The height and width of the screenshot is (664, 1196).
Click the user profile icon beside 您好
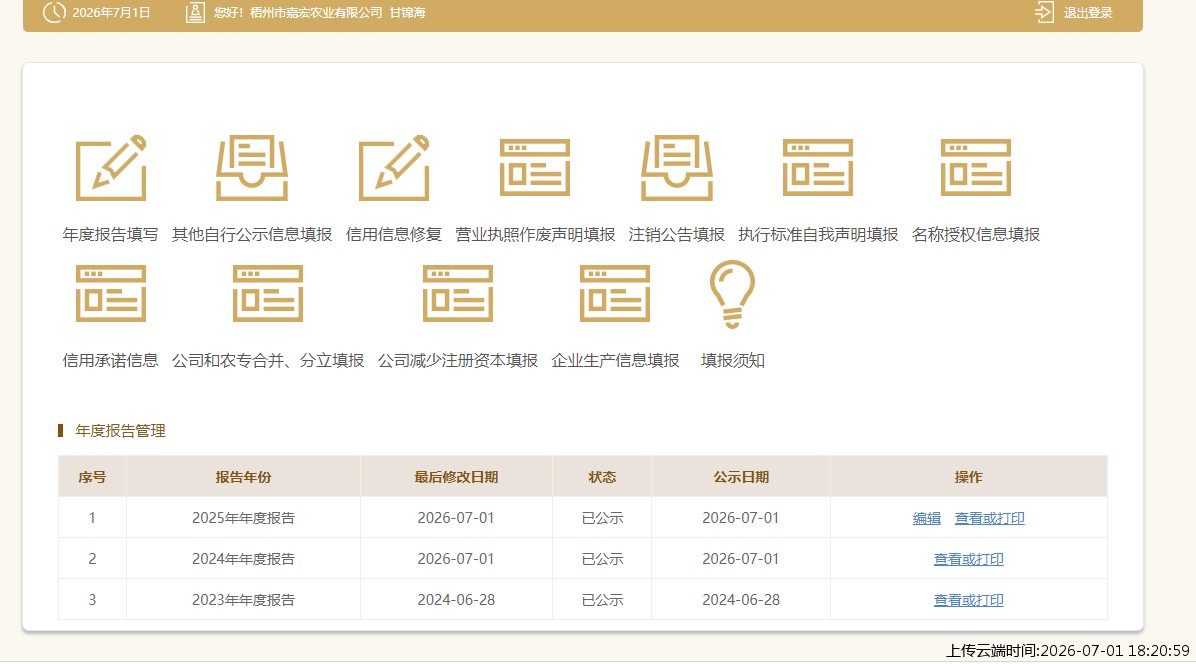point(195,12)
